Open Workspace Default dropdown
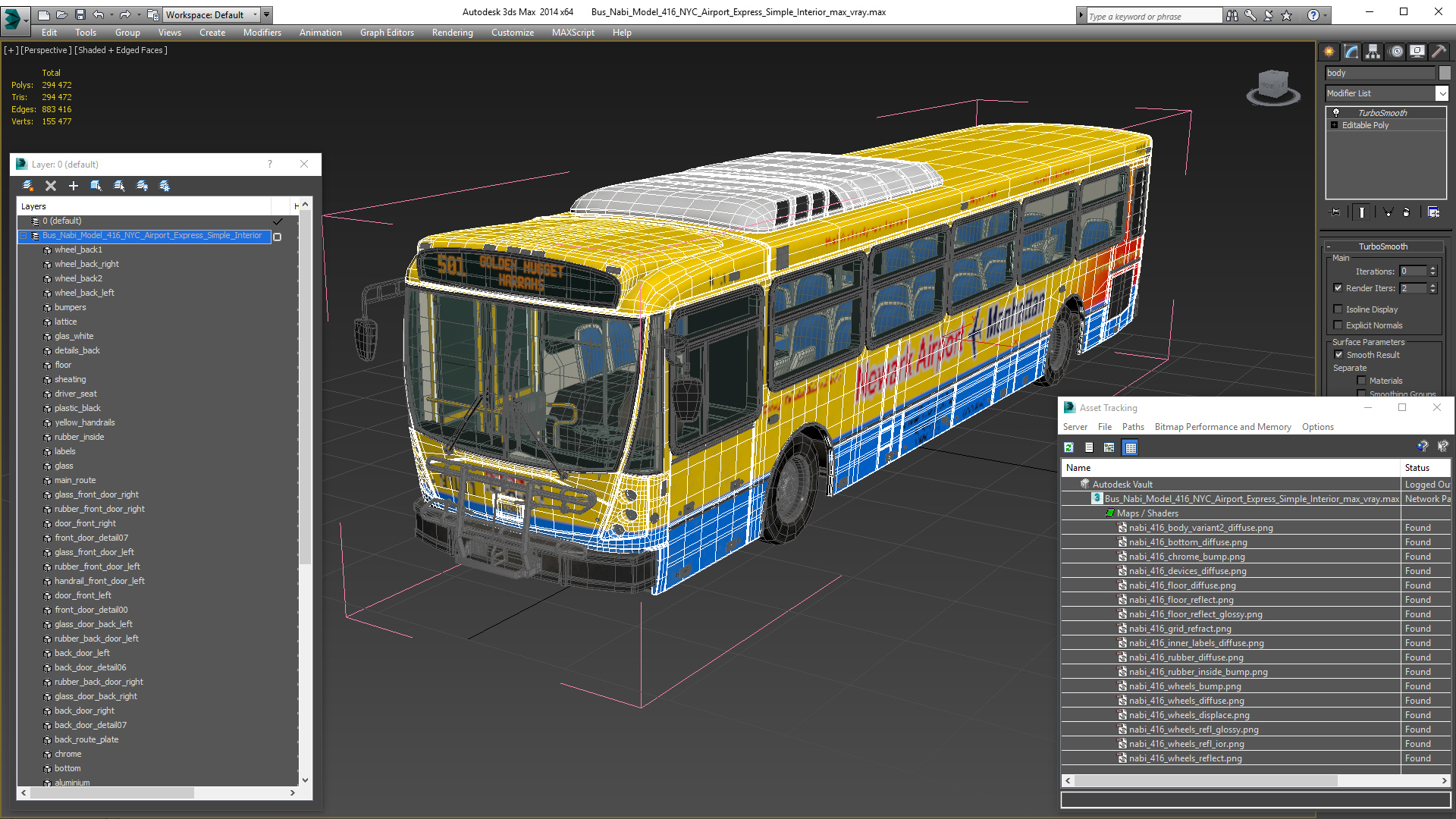Viewport: 1456px width, 819px height. [x=212, y=14]
